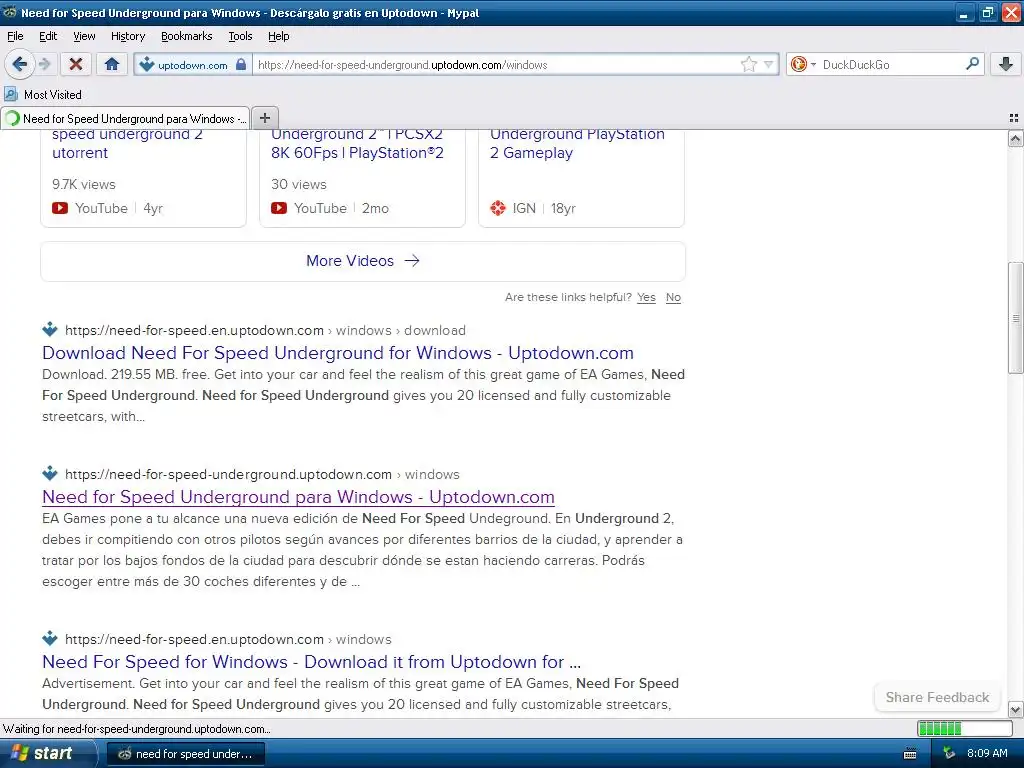Viewport: 1024px width, 768px height.
Task: Click the Uptodown favicon beside the last result URL
Action: click(50, 638)
